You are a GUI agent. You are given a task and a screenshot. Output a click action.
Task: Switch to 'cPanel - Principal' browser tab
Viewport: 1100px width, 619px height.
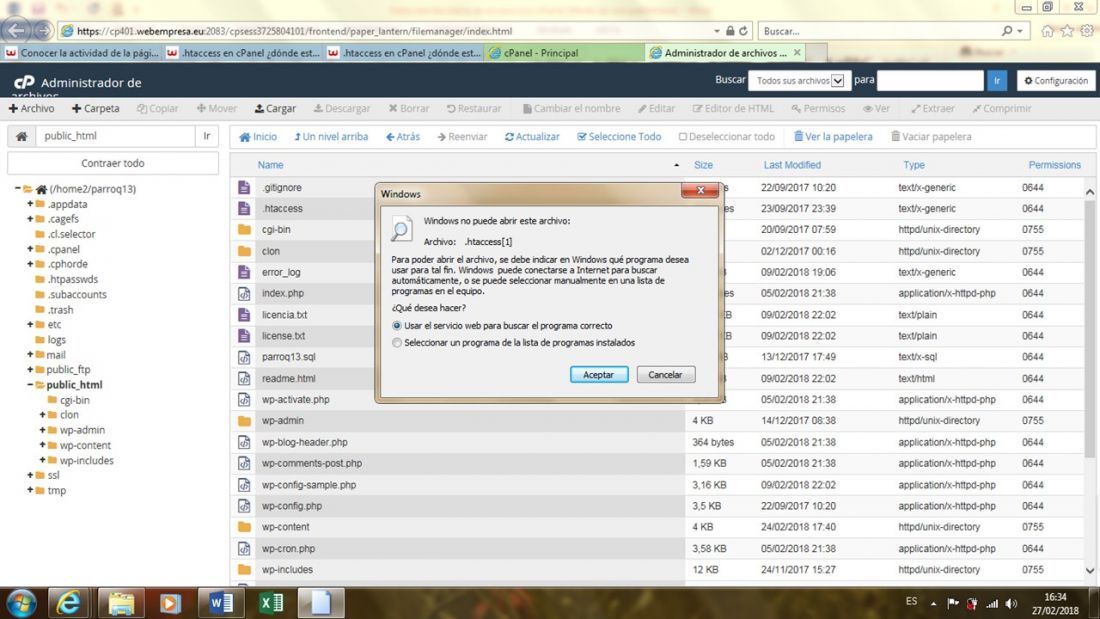click(563, 53)
